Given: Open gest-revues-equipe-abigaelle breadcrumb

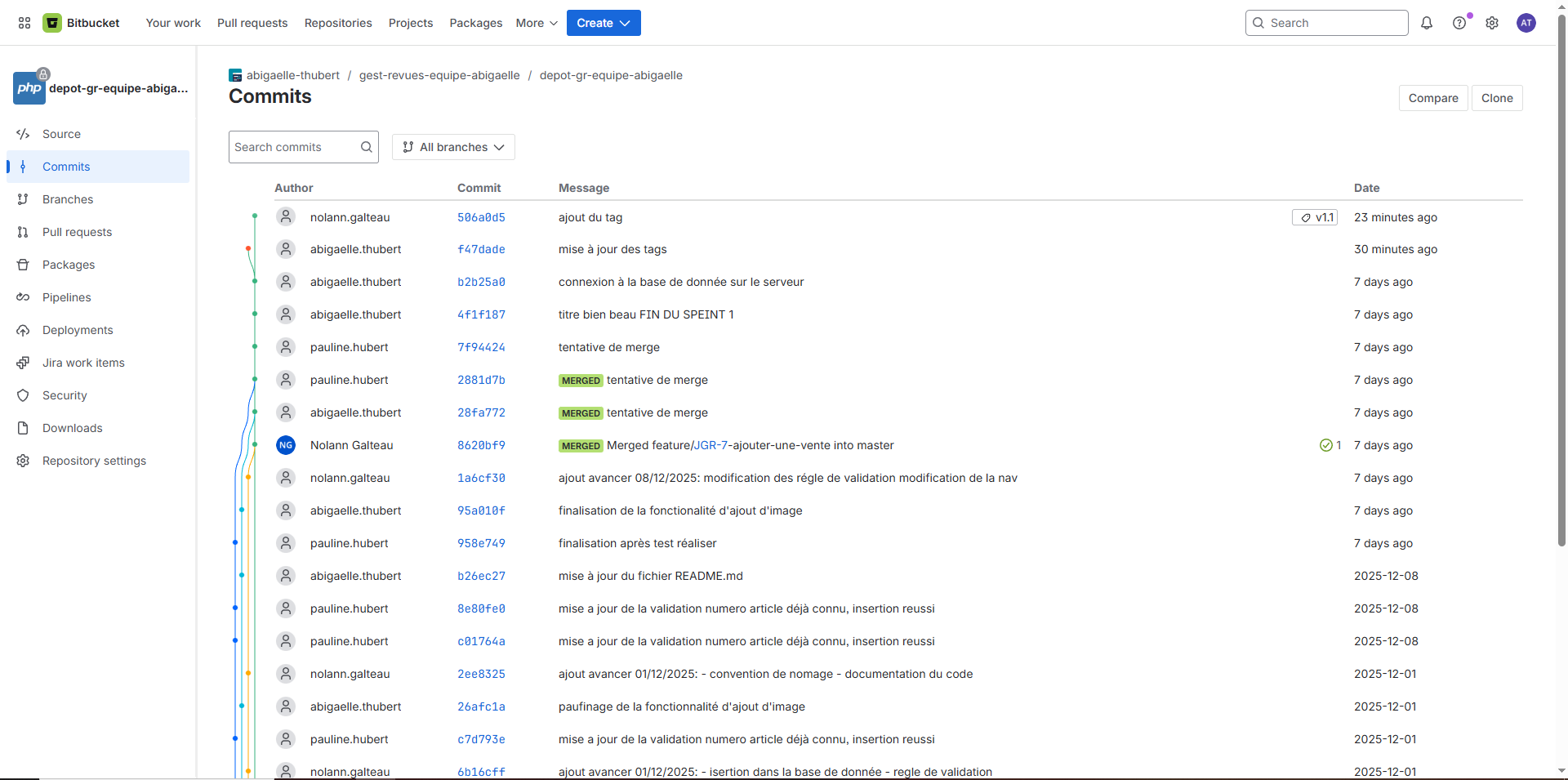Looking at the screenshot, I should [x=439, y=75].
